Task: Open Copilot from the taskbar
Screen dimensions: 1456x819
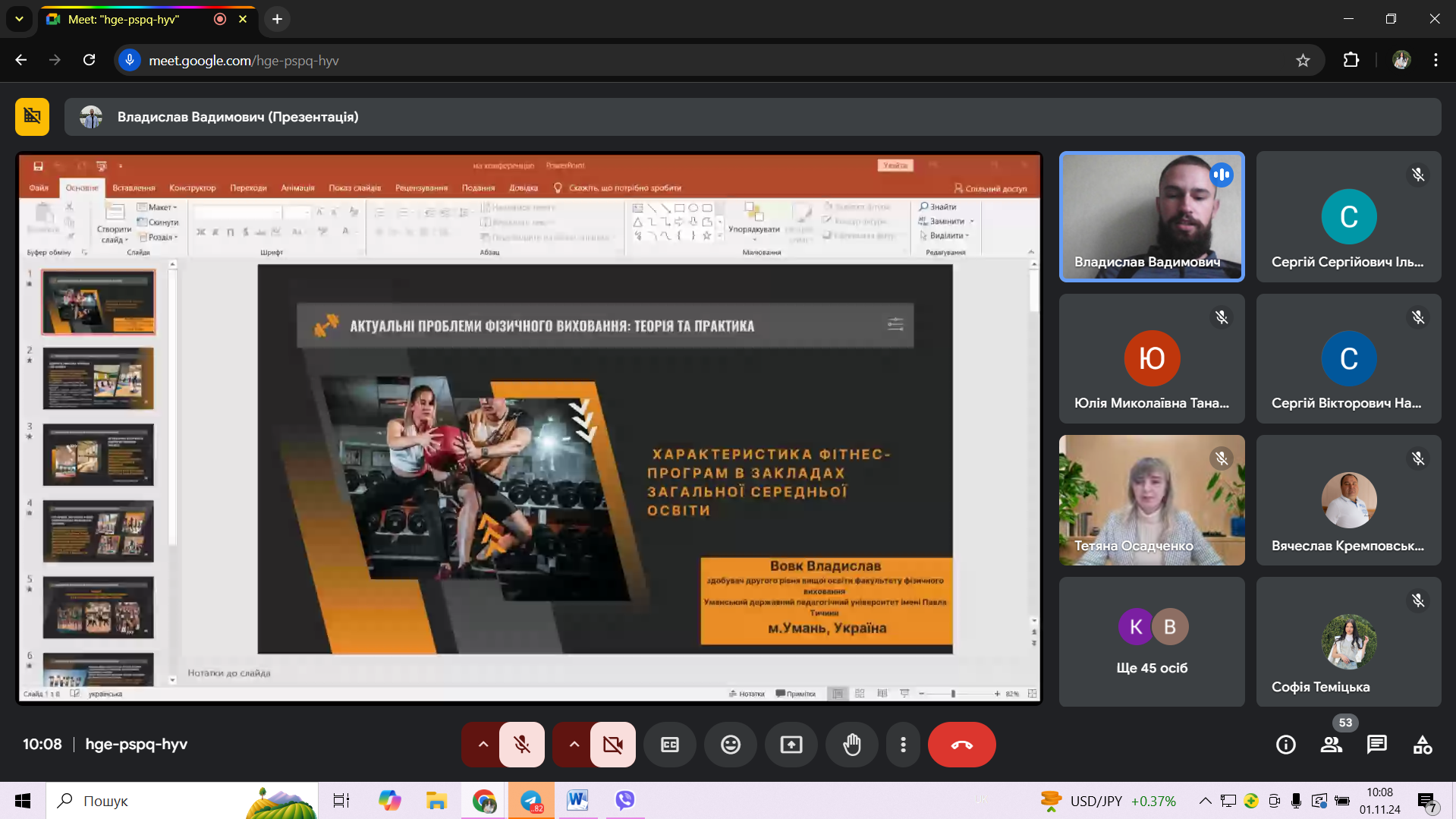Action: [x=389, y=801]
